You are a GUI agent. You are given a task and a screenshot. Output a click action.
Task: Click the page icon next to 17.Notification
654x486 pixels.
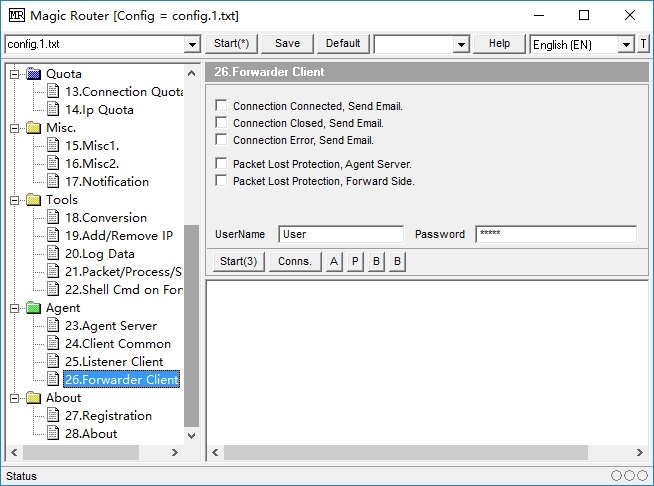tap(53, 181)
